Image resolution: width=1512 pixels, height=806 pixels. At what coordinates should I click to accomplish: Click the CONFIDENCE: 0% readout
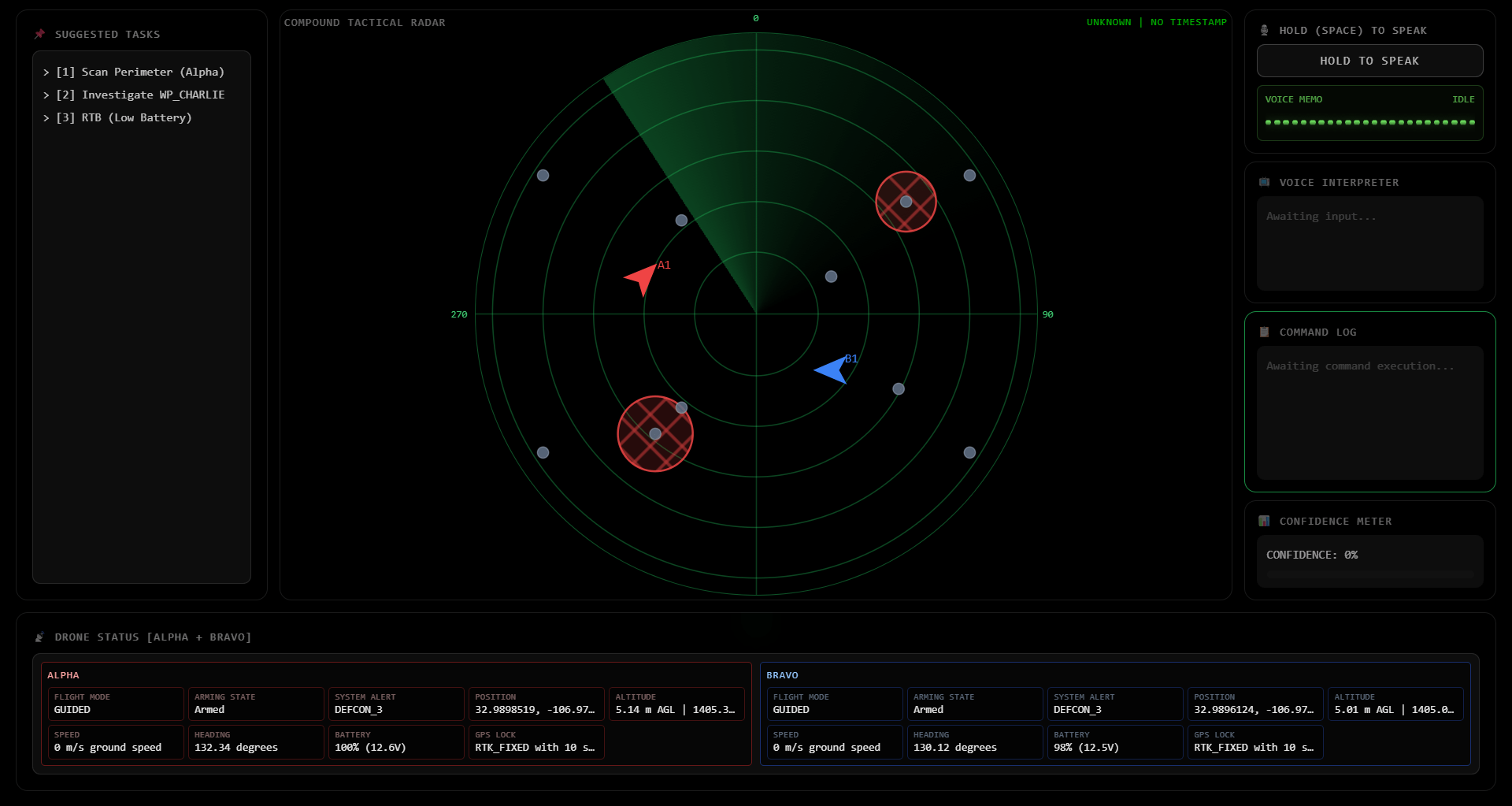1311,555
